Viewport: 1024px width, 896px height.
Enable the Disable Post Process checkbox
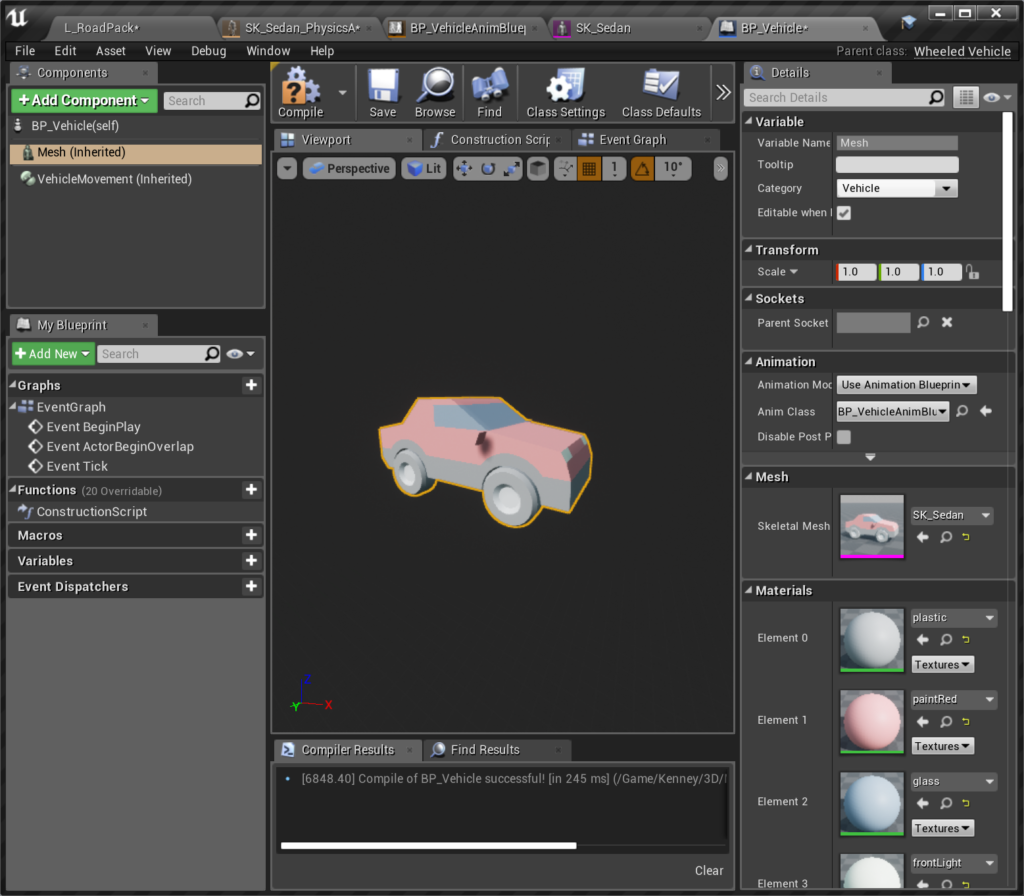[x=844, y=437]
